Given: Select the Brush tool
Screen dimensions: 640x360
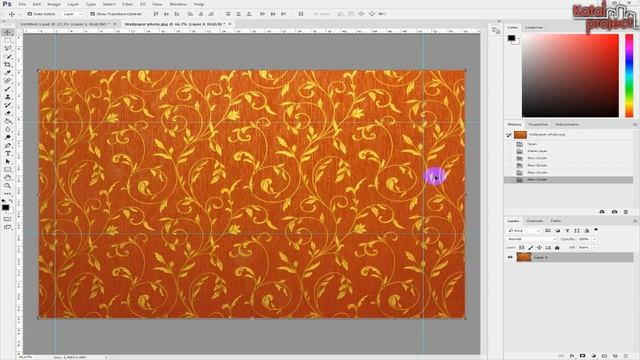Looking at the screenshot, I should pyautogui.click(x=8, y=89).
